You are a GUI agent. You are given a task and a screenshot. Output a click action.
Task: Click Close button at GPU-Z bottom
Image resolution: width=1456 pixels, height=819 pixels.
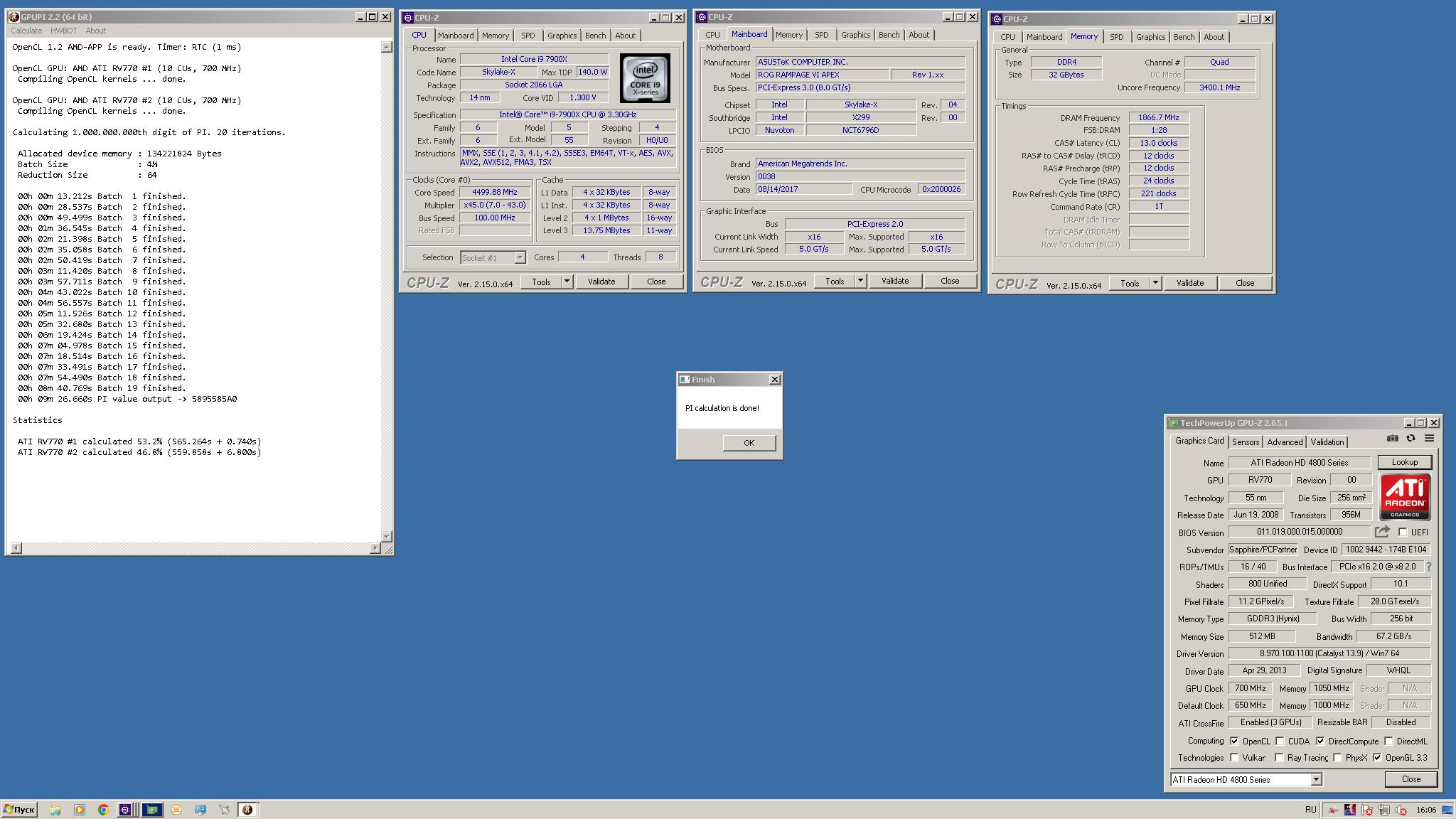tap(1410, 779)
